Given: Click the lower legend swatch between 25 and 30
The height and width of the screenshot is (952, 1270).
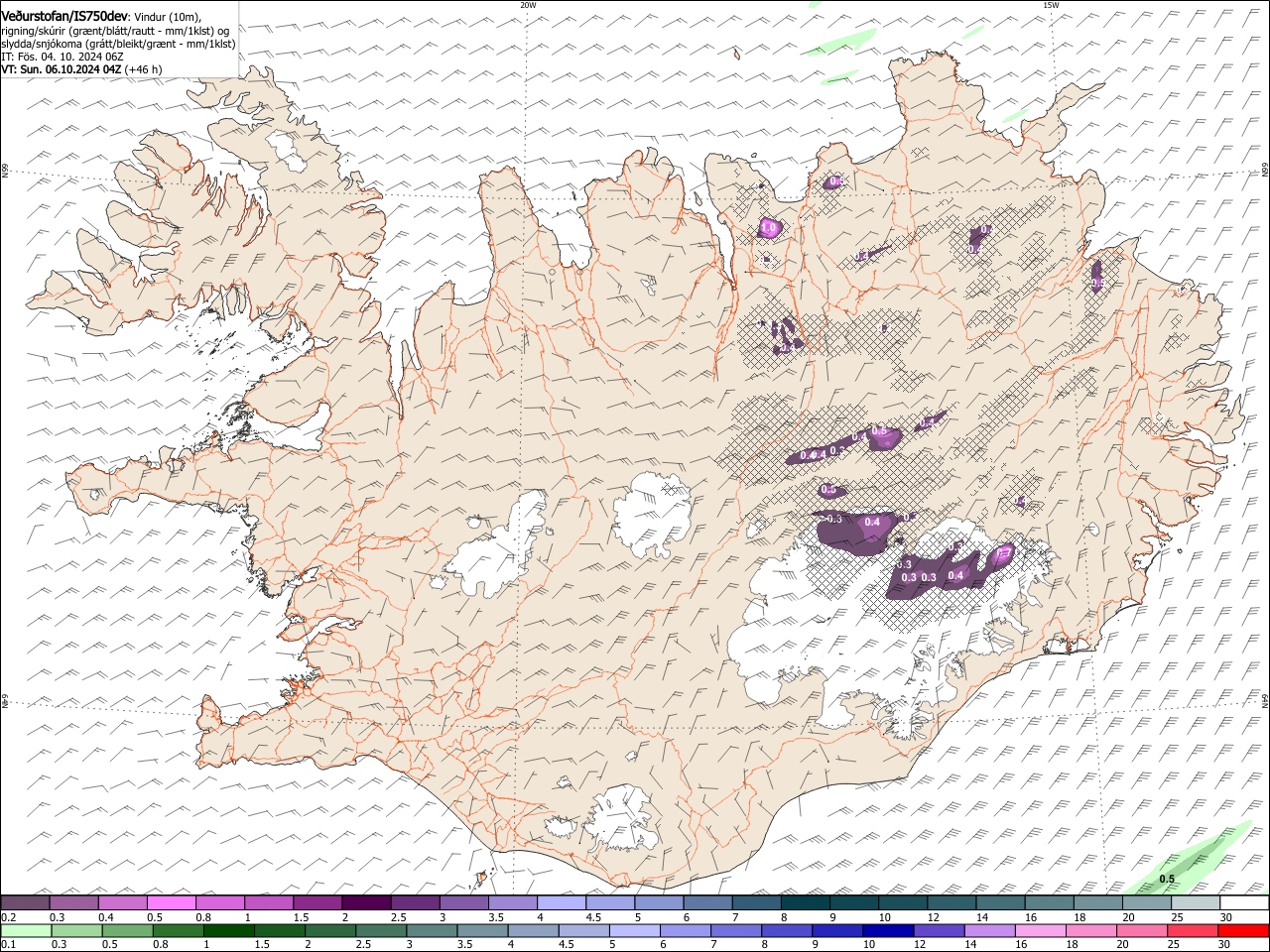Looking at the screenshot, I should coord(1192,930).
